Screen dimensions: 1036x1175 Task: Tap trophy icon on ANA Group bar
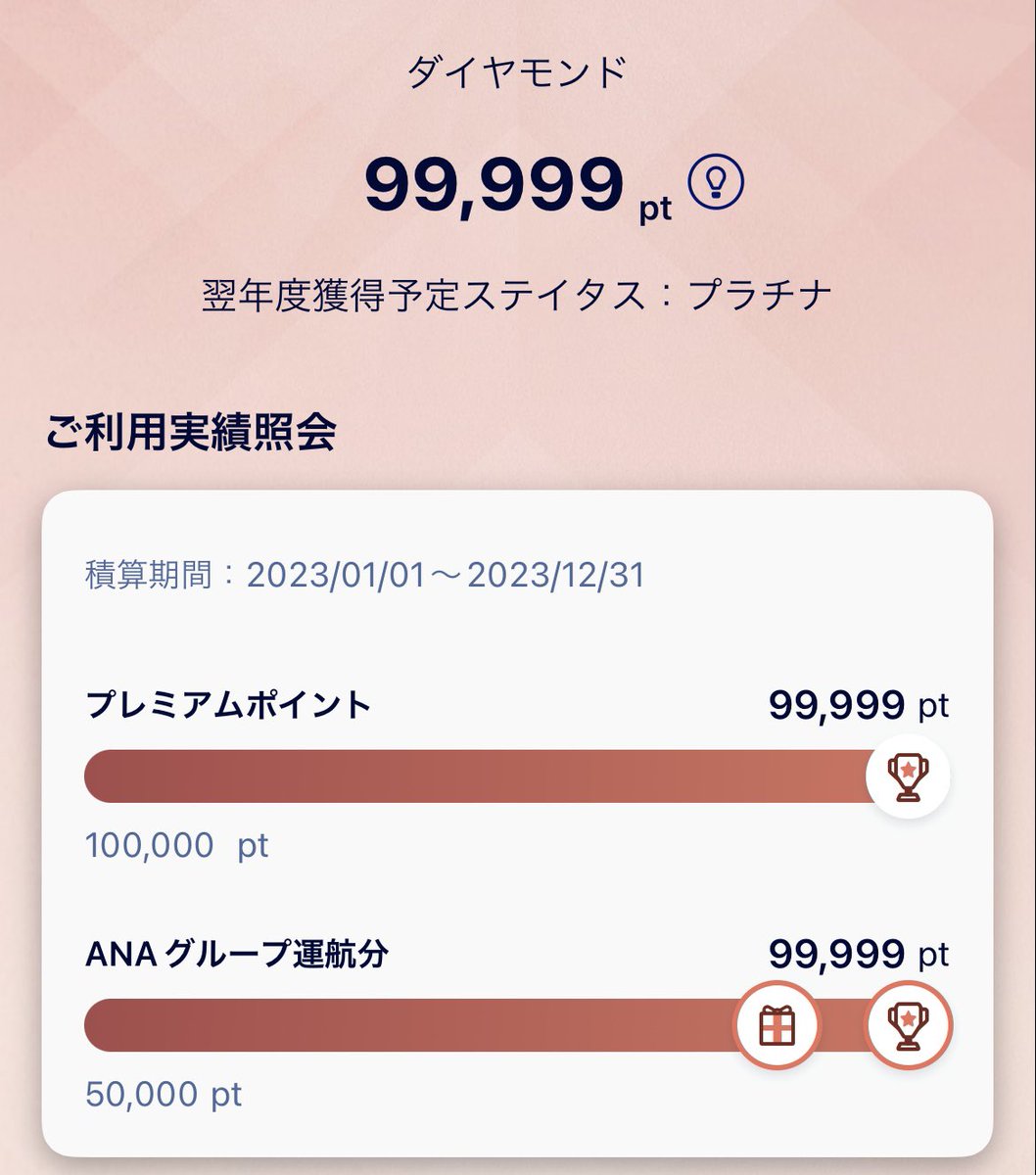pos(909,1025)
